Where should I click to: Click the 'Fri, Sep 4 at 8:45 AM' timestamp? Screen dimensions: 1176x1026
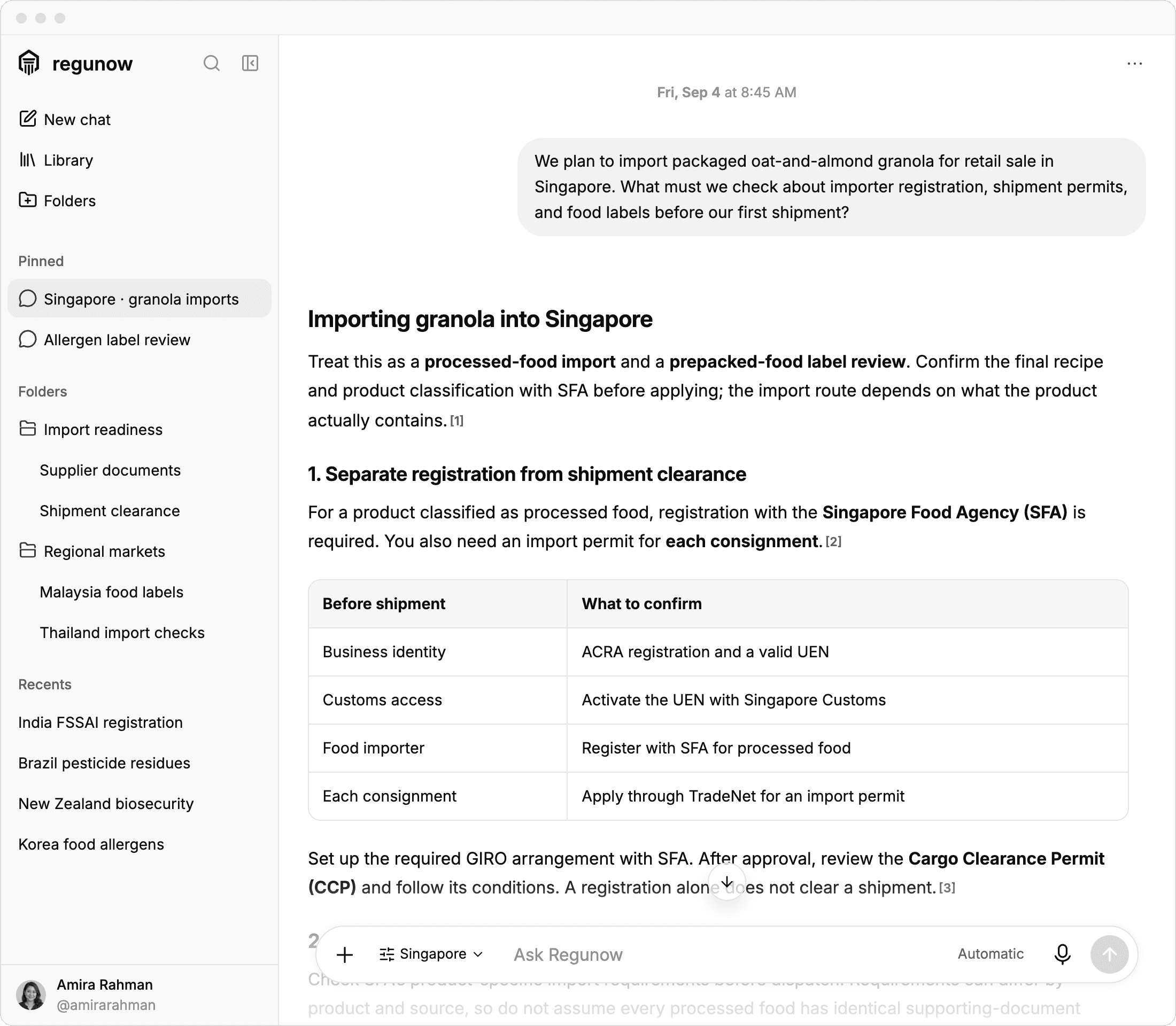(x=726, y=93)
